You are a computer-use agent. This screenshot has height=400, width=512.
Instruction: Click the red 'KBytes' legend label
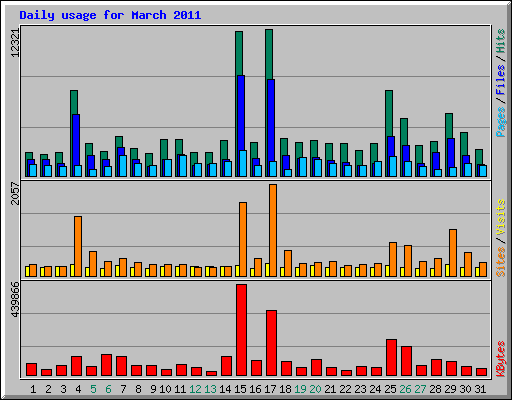[500, 359]
